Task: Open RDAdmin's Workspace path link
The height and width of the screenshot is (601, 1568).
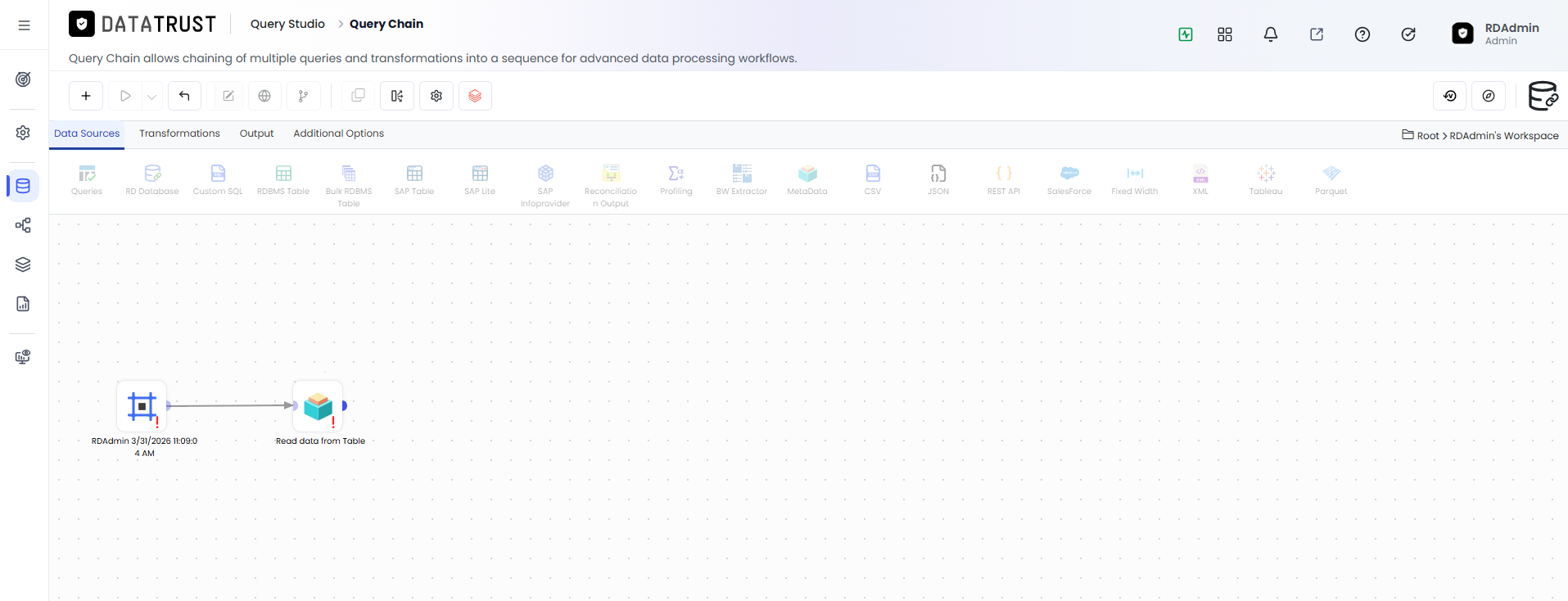Action: [x=1504, y=136]
